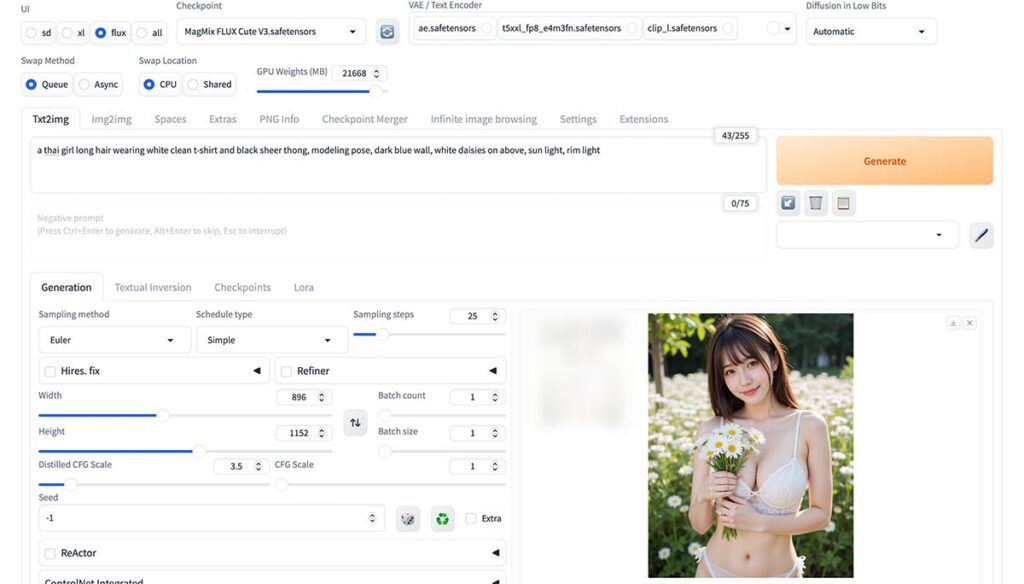Click the Distilled CFG Scale slider
Screen dimensions: 1024x584
[153, 485]
